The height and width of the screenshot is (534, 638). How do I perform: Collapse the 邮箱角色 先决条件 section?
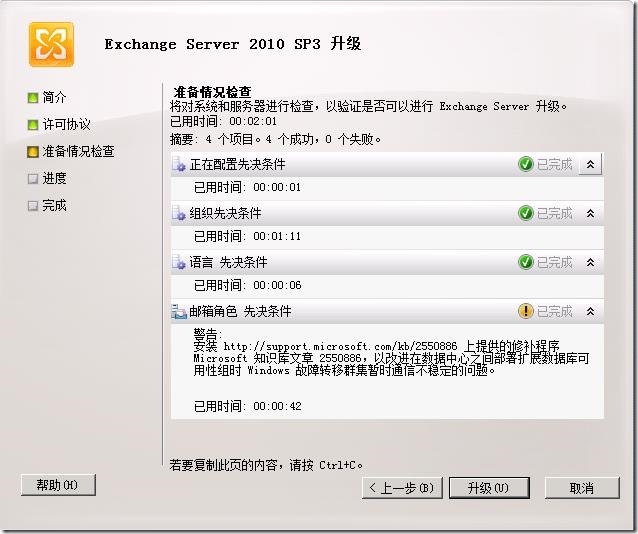click(590, 311)
